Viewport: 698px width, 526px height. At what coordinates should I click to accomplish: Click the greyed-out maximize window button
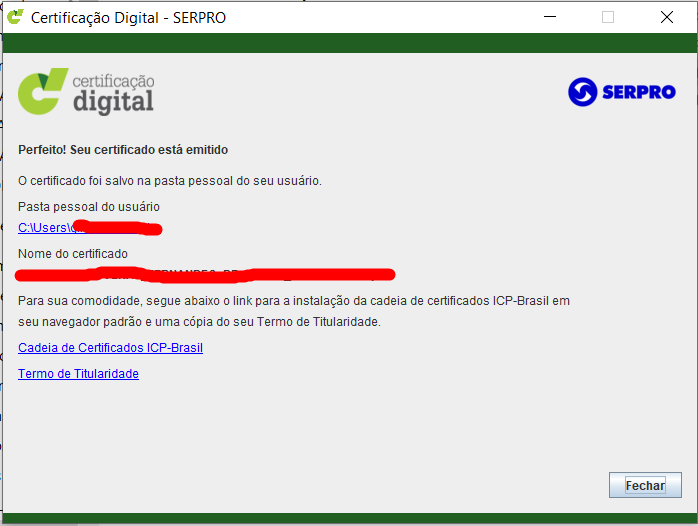pyautogui.click(x=608, y=17)
